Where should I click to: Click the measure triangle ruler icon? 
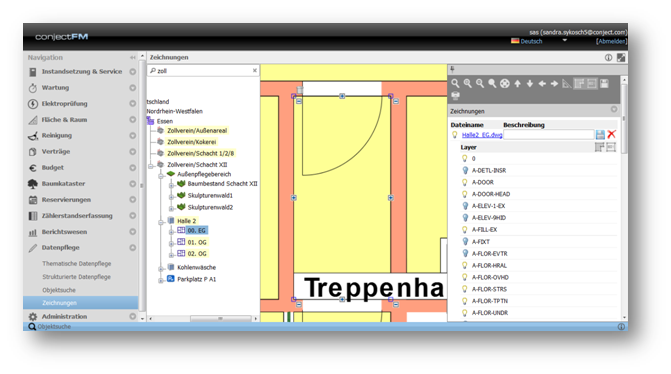coord(567,84)
